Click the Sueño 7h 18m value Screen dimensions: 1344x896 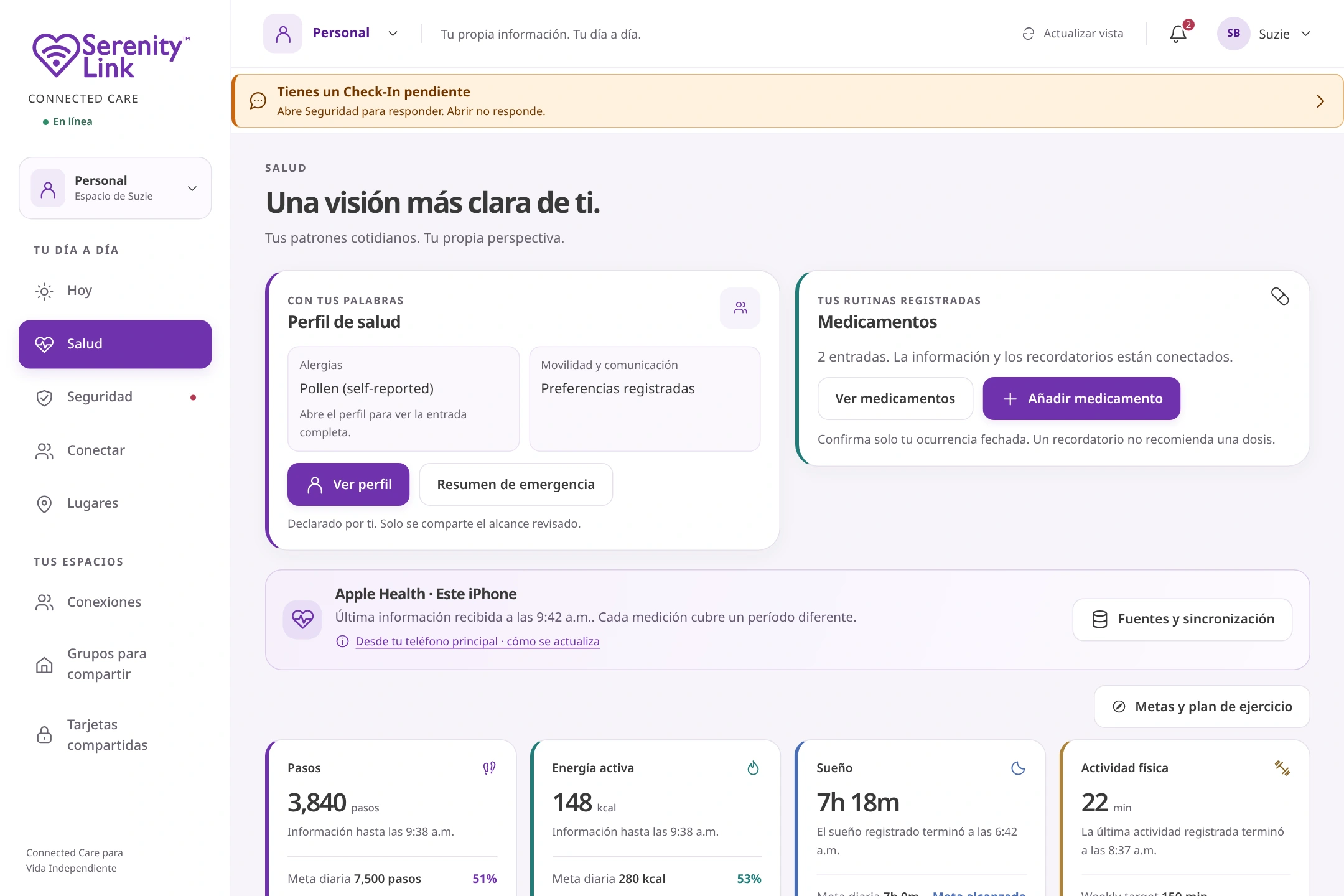(x=858, y=803)
